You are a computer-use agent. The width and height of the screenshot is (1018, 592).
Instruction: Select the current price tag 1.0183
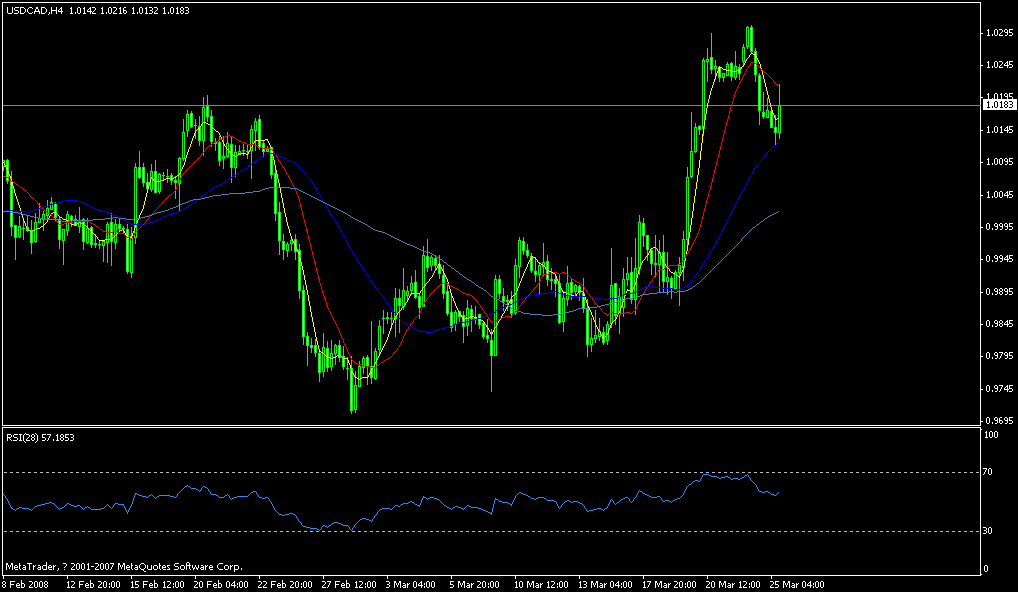pos(1000,106)
